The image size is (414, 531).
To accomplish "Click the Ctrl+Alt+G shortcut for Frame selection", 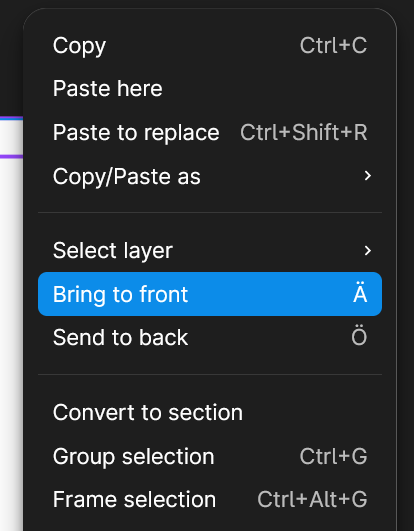I will coord(312,499).
